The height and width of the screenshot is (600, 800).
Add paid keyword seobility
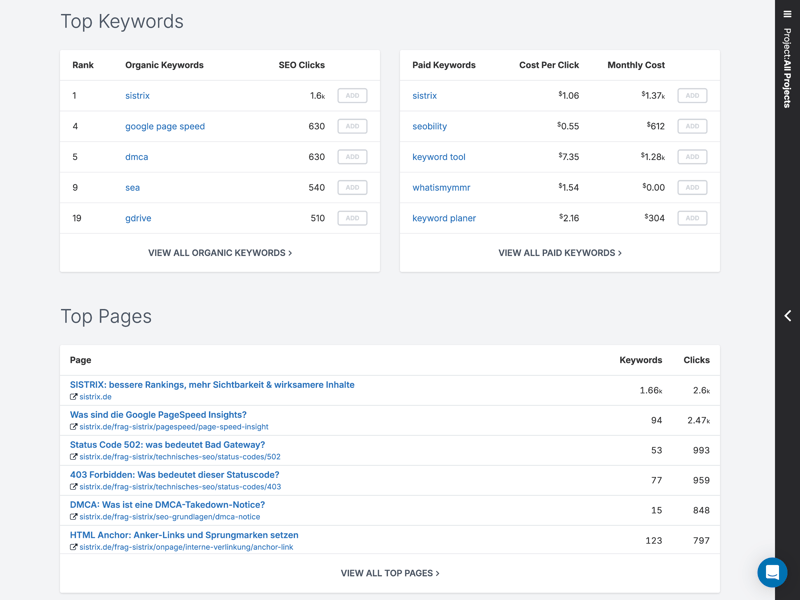692,126
